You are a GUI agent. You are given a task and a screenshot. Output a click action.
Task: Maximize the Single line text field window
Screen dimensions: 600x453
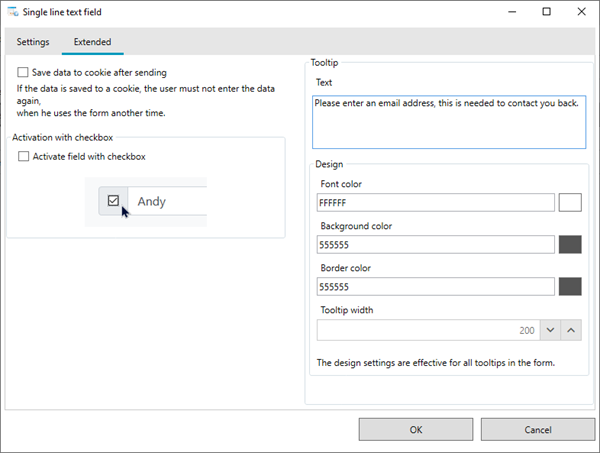[546, 12]
